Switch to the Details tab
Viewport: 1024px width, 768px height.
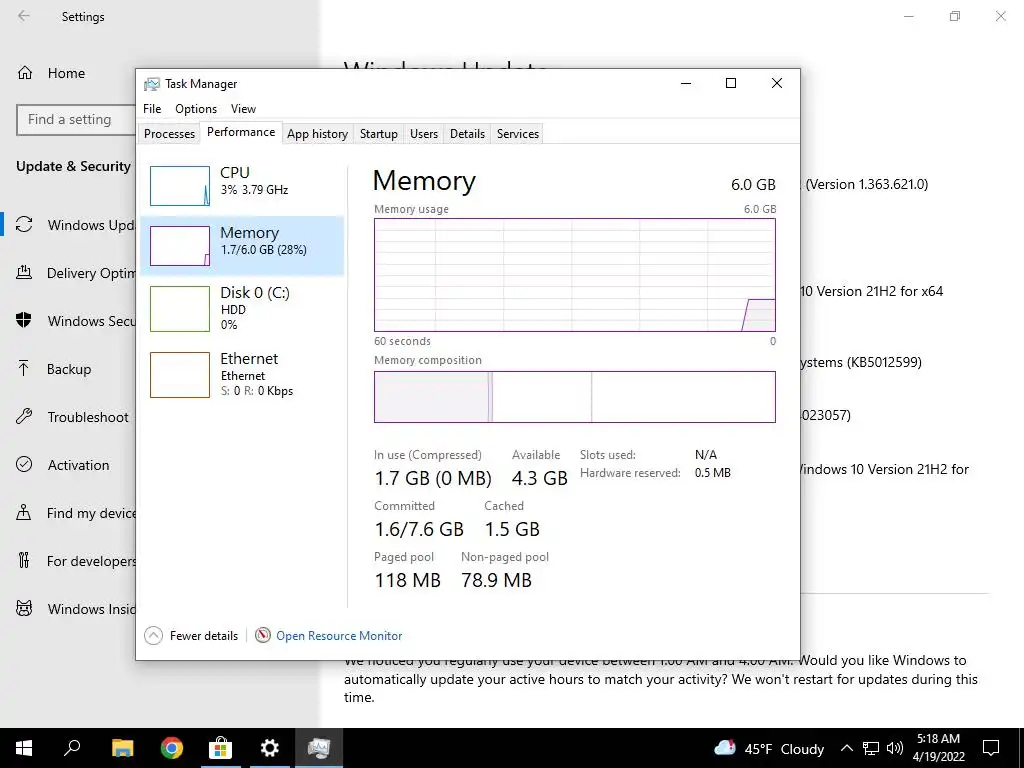468,134
